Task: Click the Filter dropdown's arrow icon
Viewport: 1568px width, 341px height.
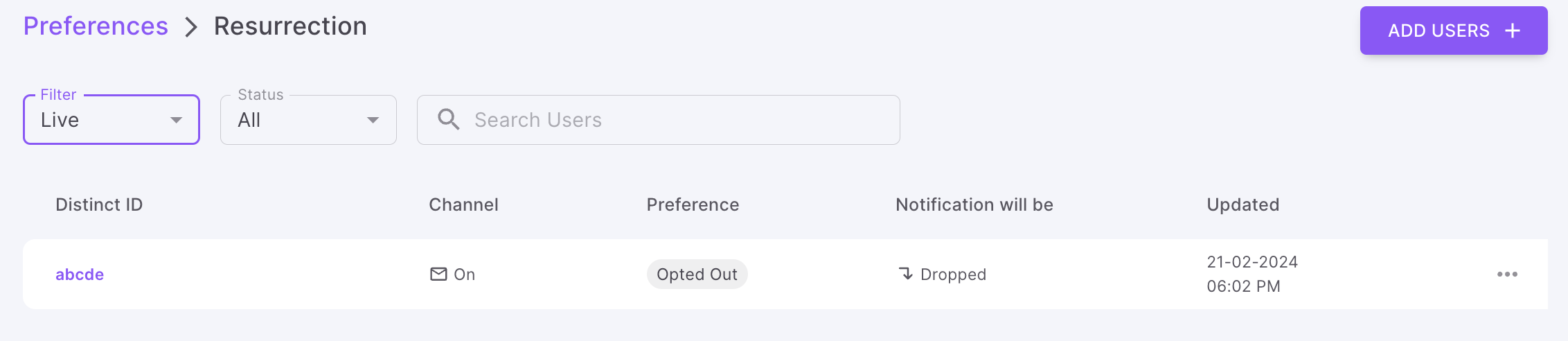Action: [x=177, y=120]
